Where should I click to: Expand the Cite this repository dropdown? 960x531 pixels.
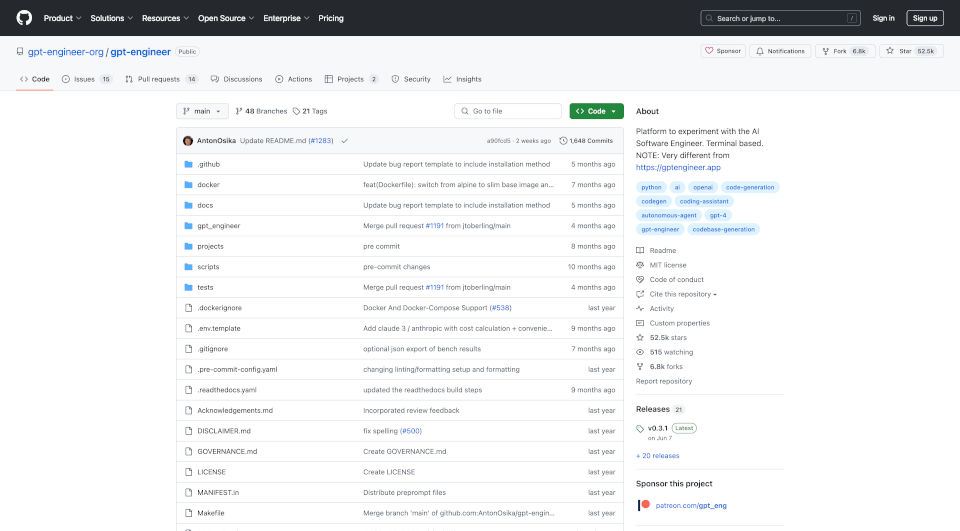point(683,294)
